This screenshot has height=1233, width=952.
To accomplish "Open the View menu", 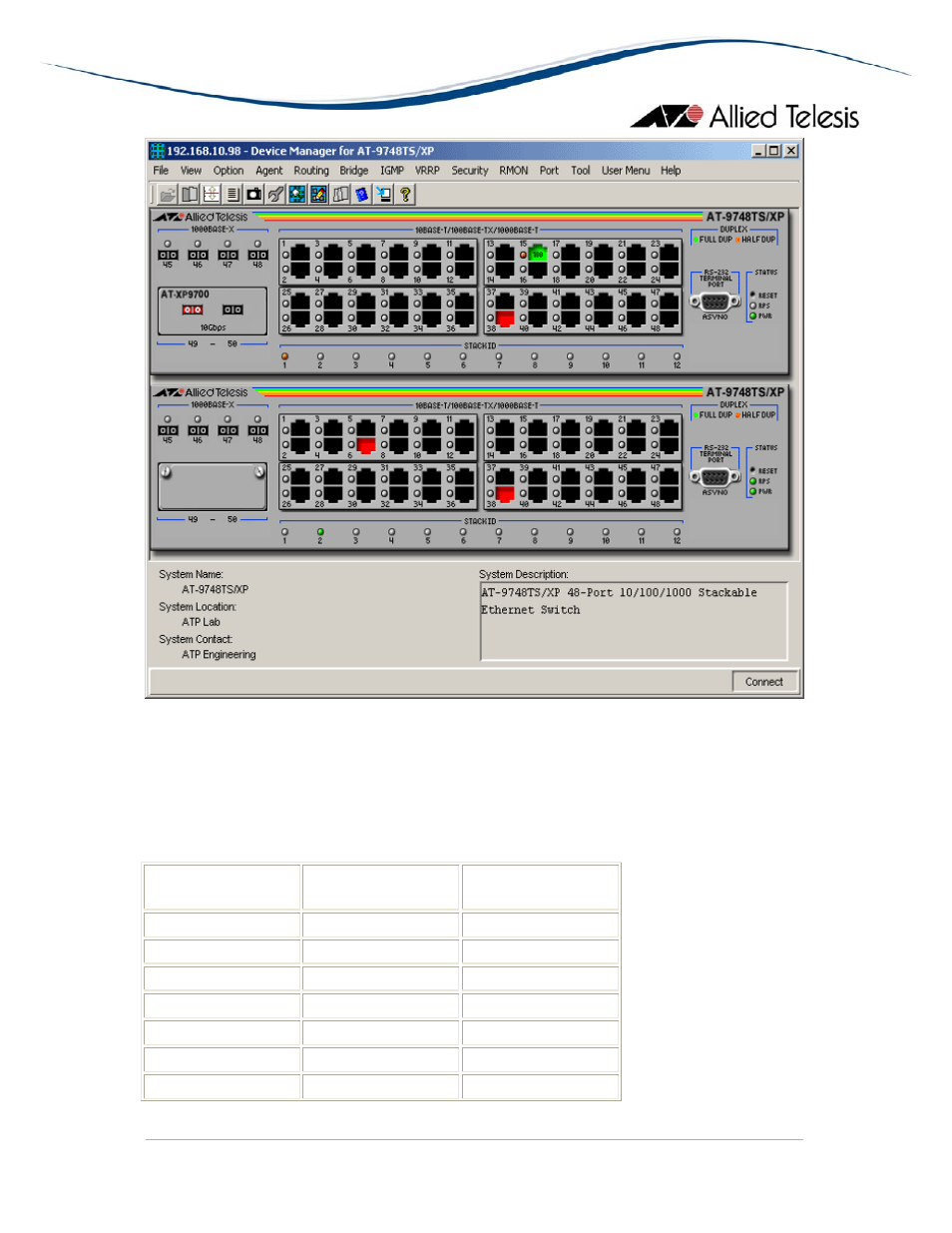I will tap(191, 171).
